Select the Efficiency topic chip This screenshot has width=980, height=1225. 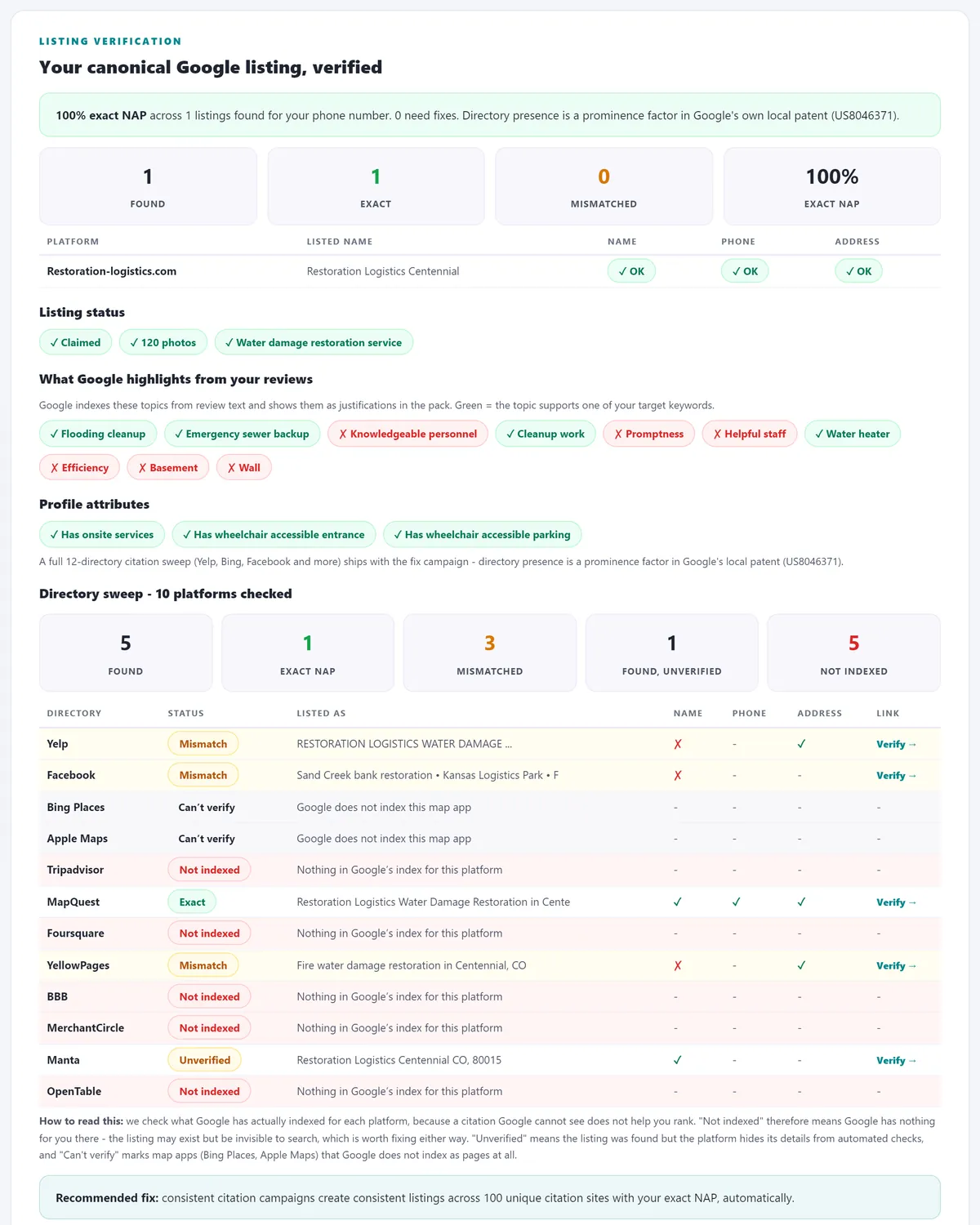pos(79,467)
